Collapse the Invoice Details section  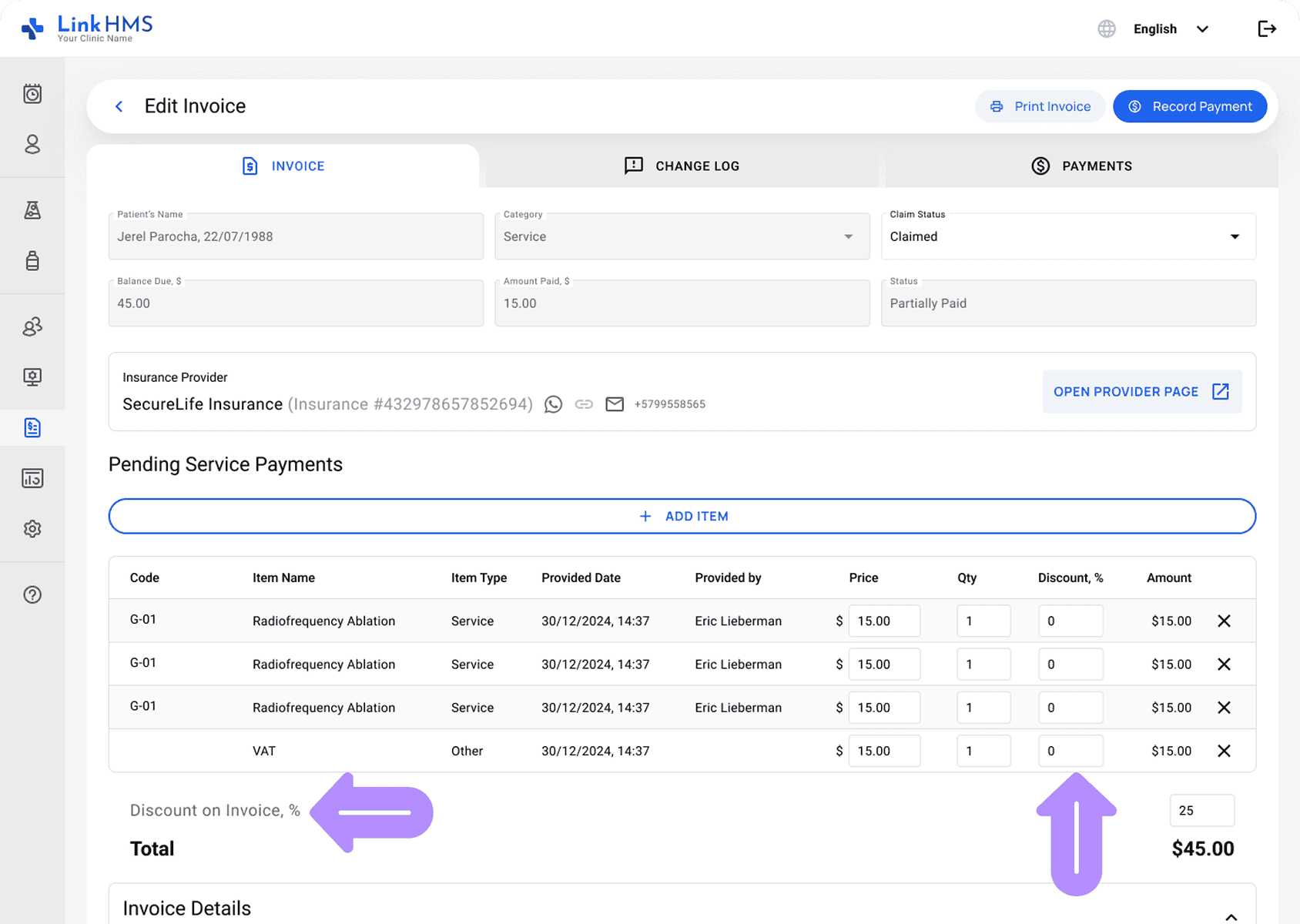[1231, 916]
